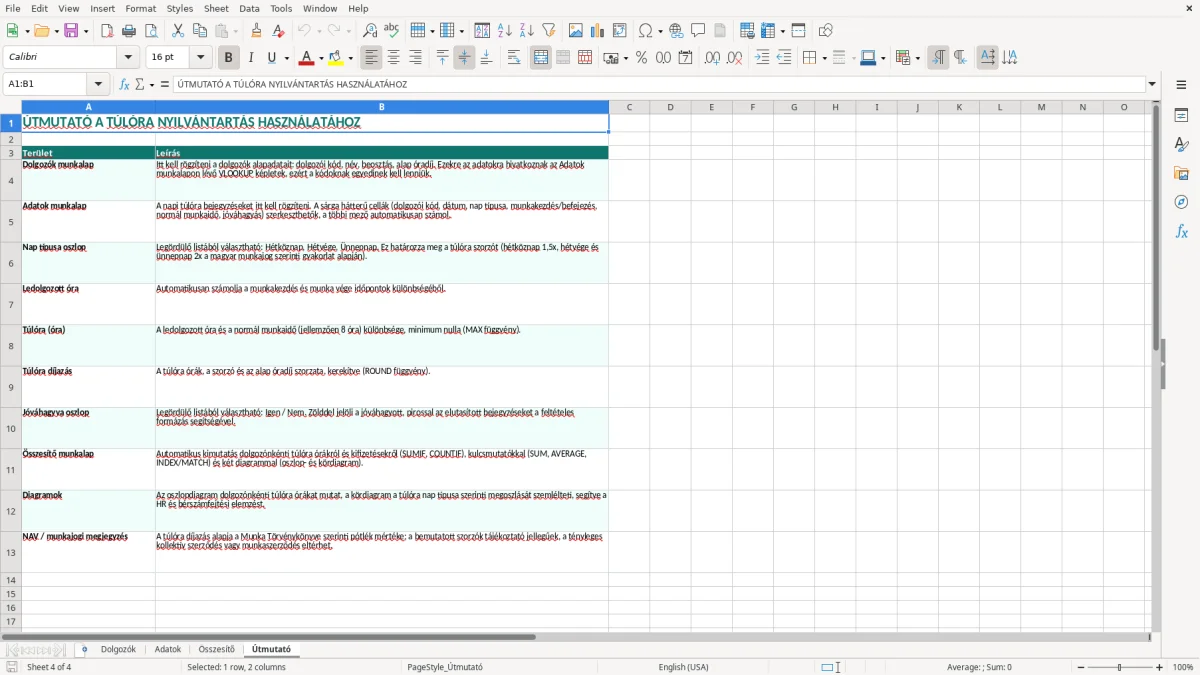Click the zoom in plus button
The width and height of the screenshot is (1200, 675).
(x=1160, y=667)
